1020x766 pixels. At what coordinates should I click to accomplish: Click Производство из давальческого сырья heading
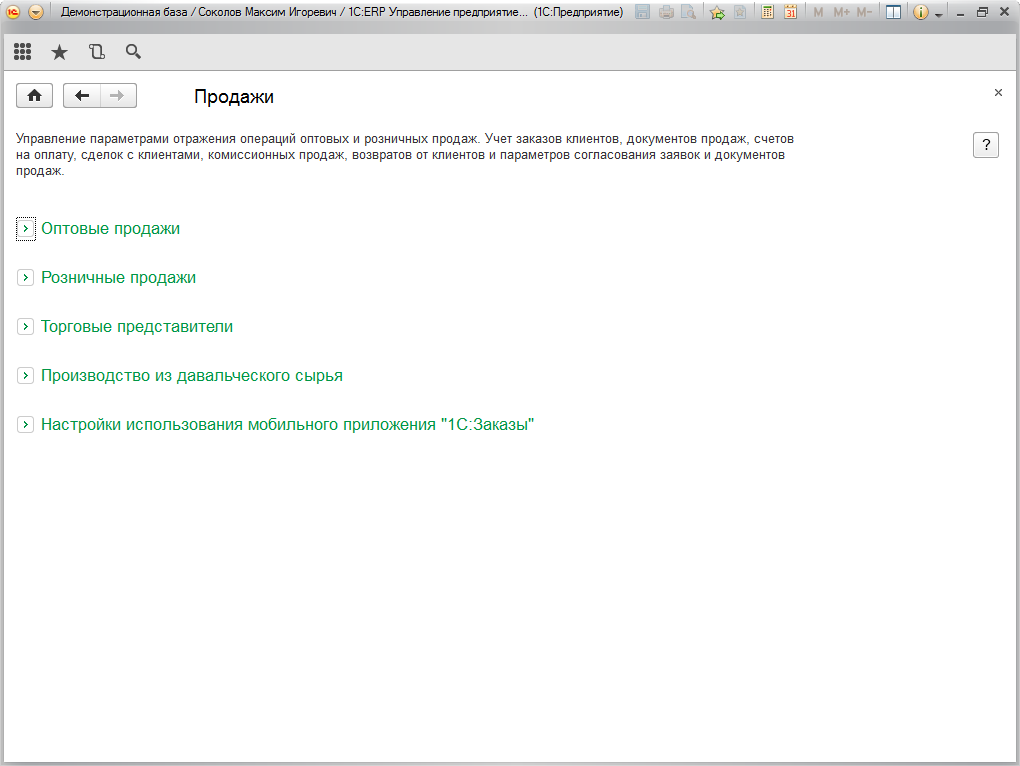click(192, 376)
